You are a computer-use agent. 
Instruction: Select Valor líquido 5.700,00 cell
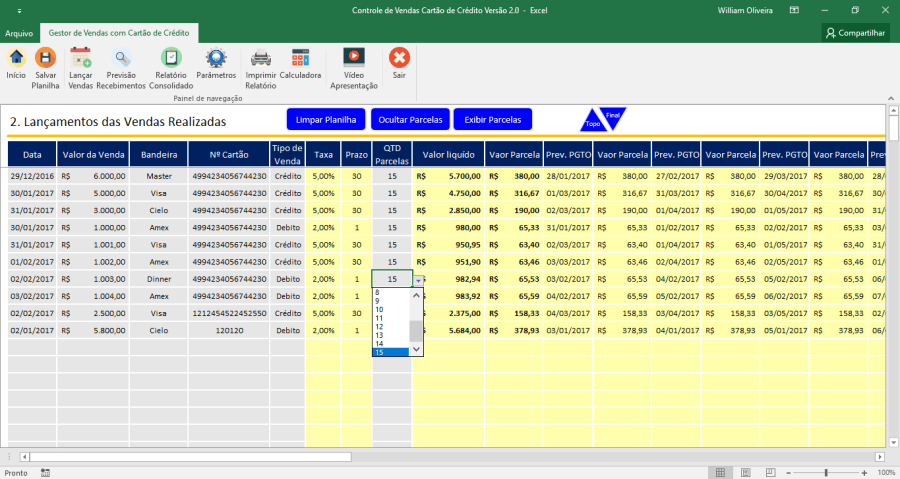[x=448, y=176]
